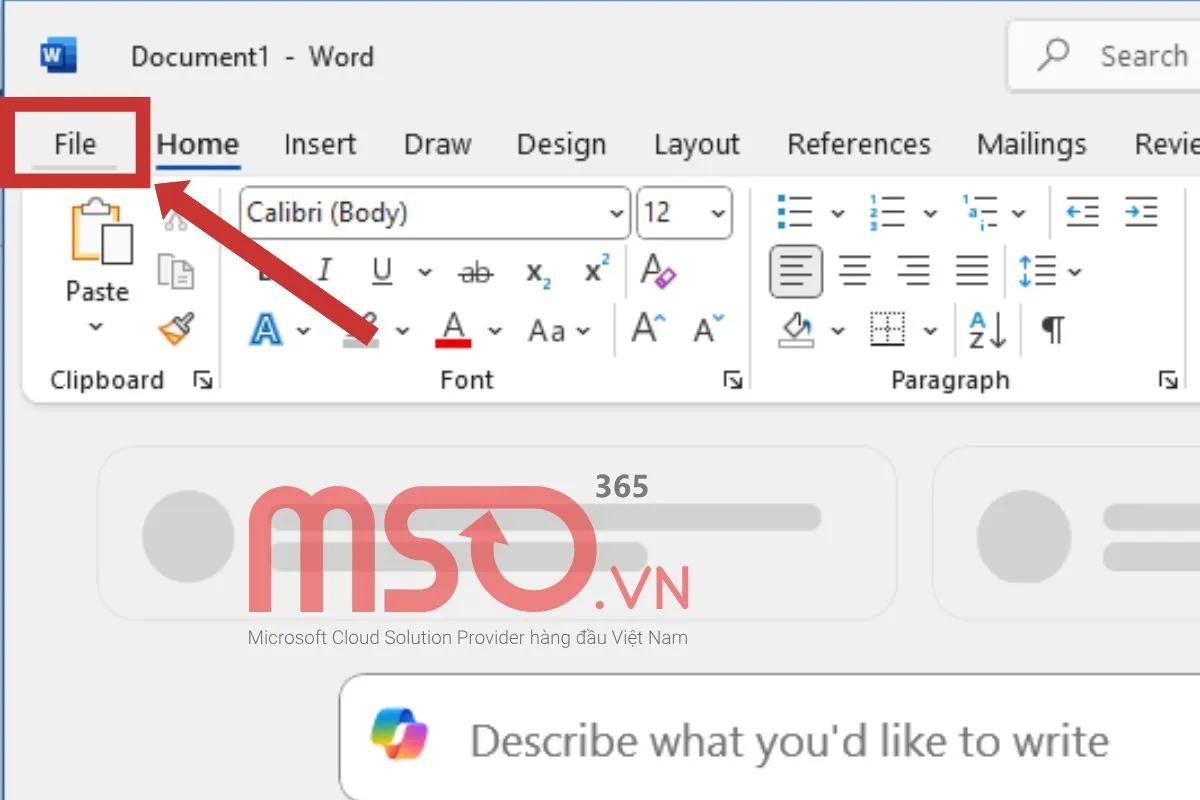
Task: Expand the Paste options arrow
Action: [96, 327]
